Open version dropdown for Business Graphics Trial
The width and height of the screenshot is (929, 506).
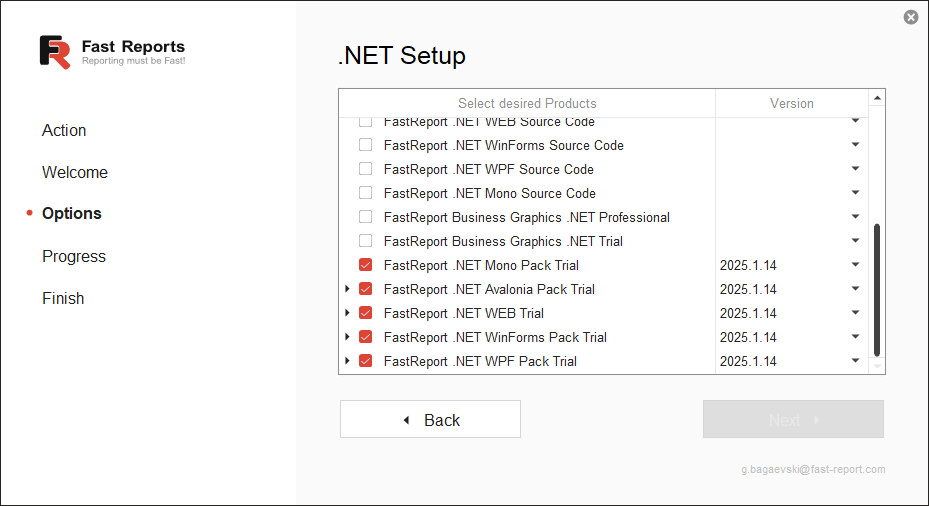pos(855,241)
